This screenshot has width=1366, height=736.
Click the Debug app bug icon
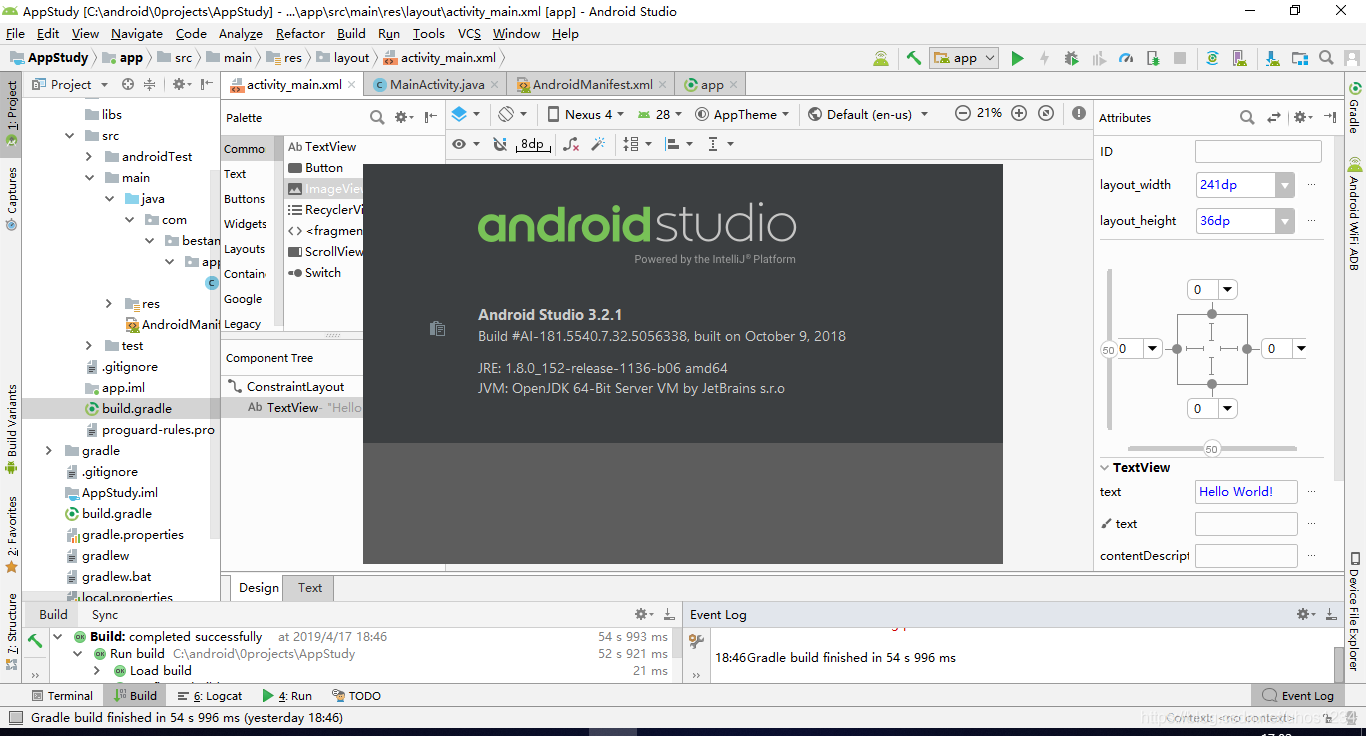1071,58
